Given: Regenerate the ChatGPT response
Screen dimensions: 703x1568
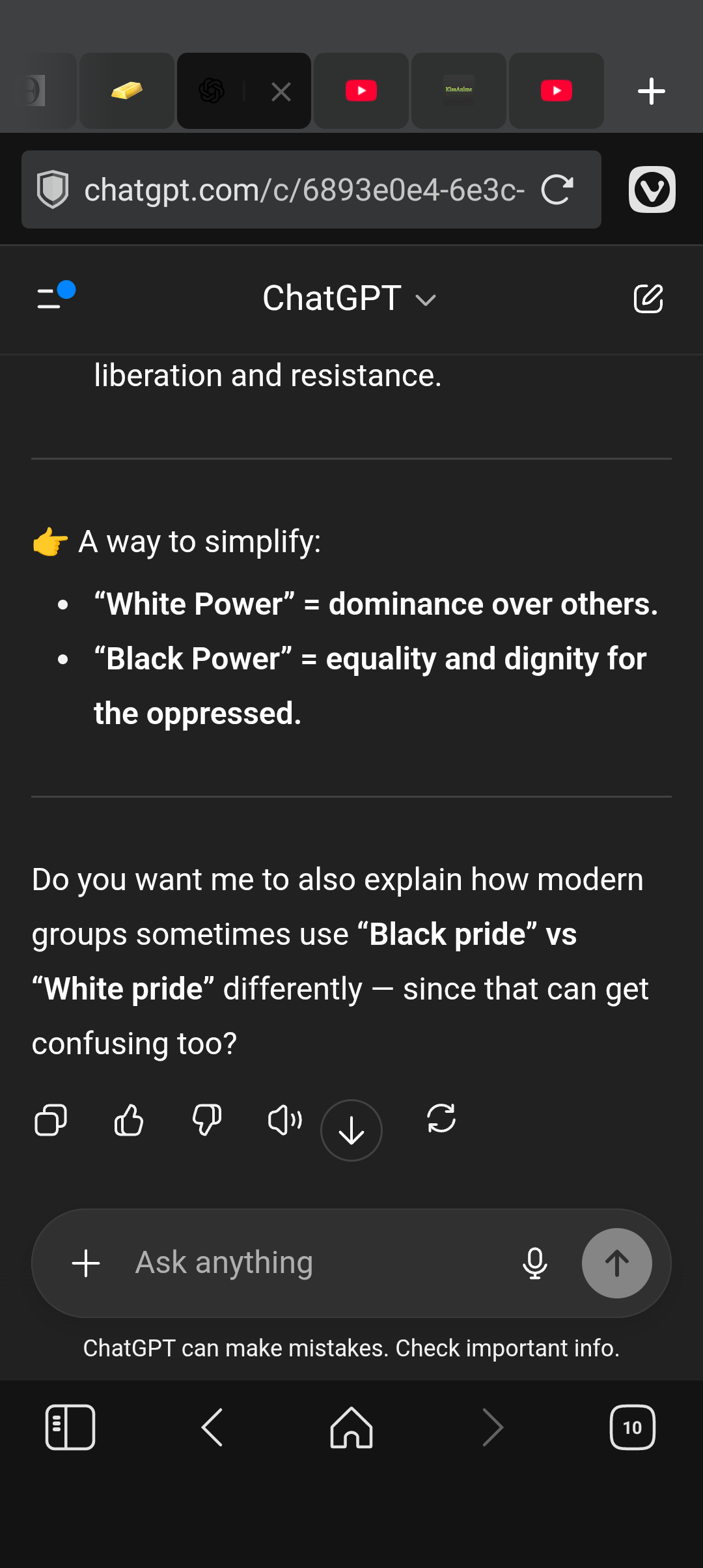Looking at the screenshot, I should (441, 1119).
